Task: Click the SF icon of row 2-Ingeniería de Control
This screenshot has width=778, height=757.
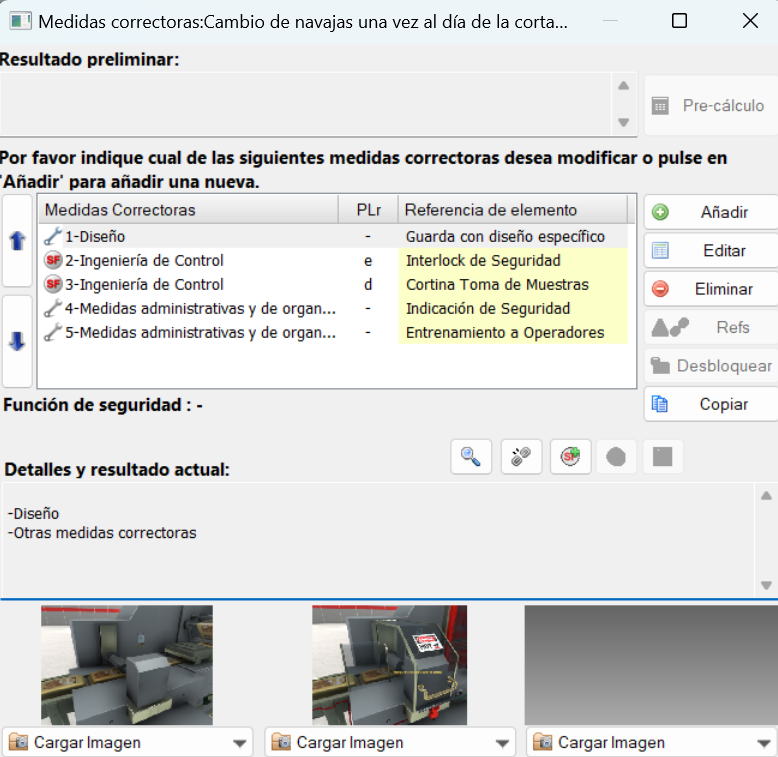Action: coord(53,260)
